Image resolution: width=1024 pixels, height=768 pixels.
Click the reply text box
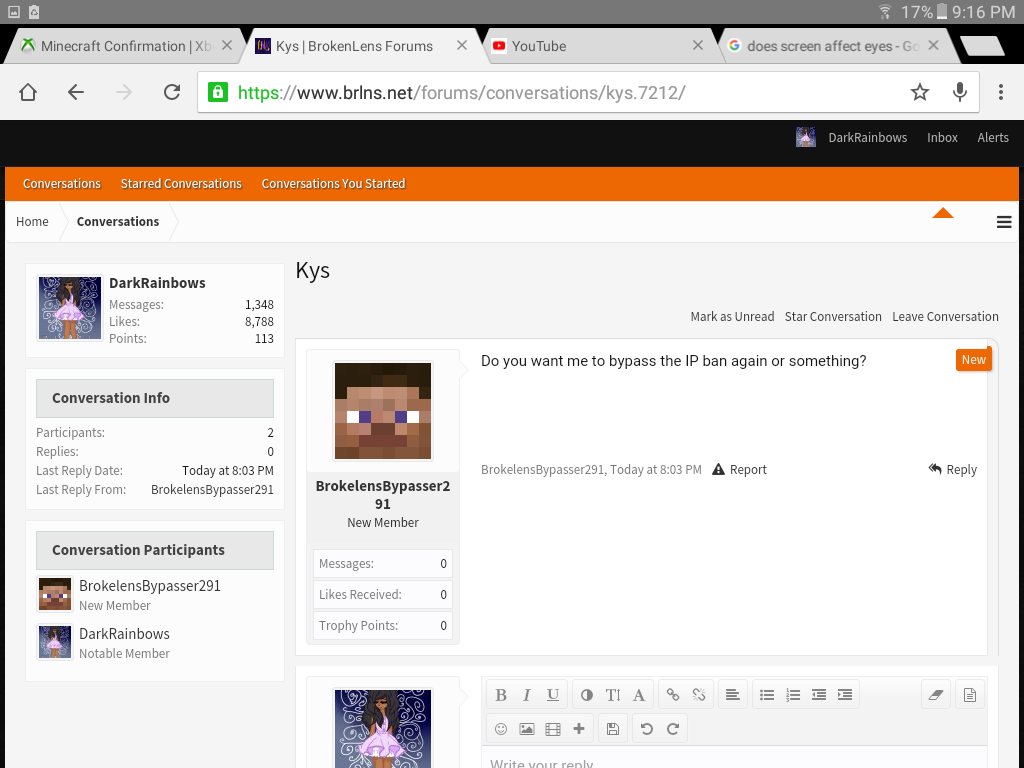(734, 758)
